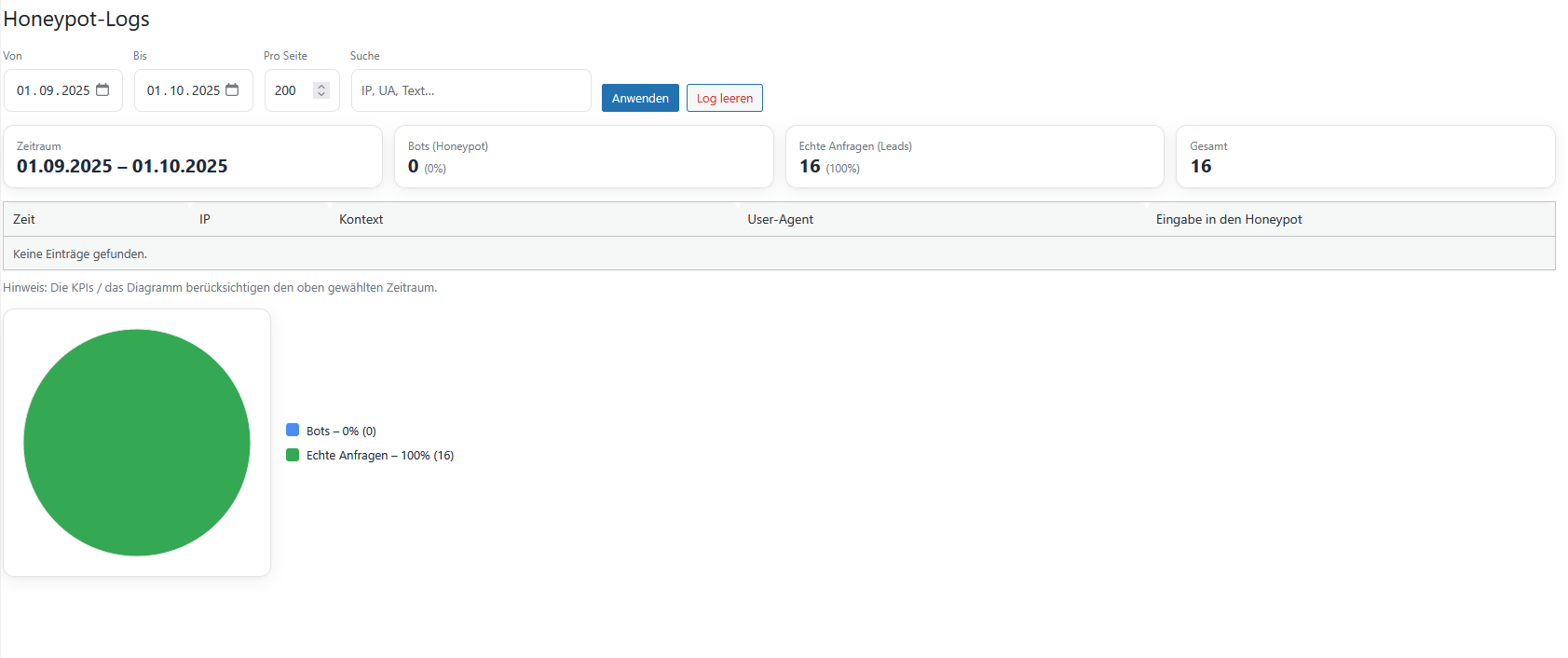Select the month segment in the Bis date
Screen dimensions: 1568x658
point(176,90)
